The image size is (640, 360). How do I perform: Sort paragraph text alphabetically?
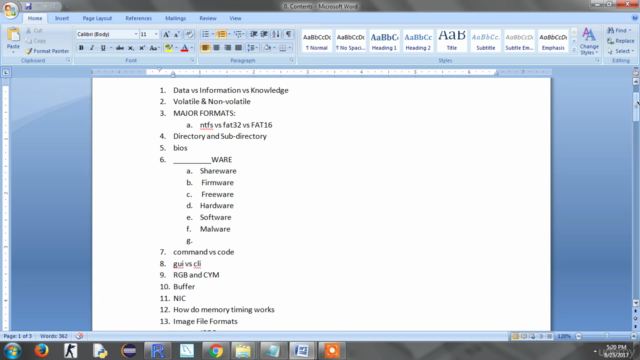click(x=276, y=34)
